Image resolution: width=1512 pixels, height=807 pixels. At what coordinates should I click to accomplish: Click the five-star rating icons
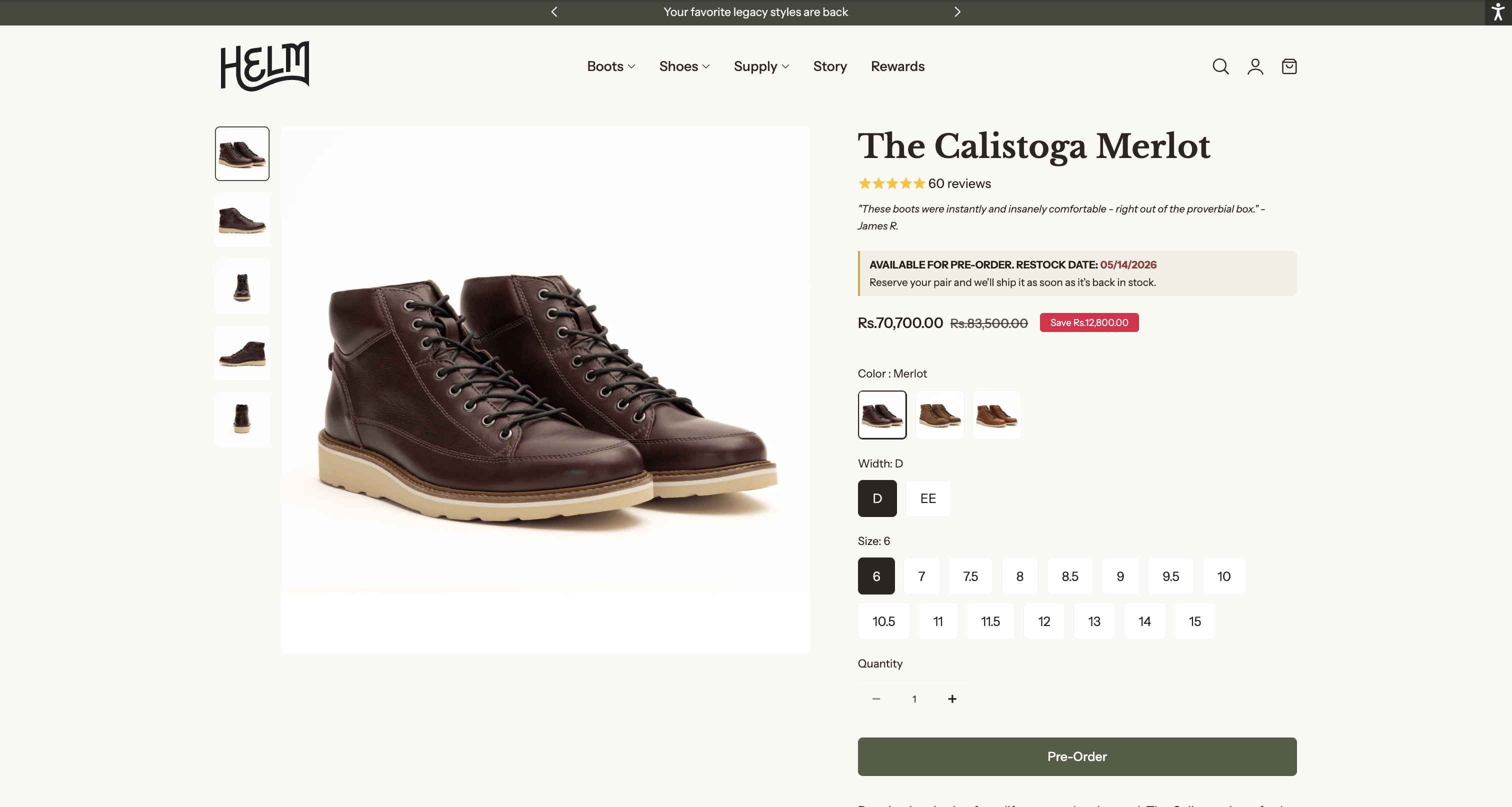pos(891,183)
